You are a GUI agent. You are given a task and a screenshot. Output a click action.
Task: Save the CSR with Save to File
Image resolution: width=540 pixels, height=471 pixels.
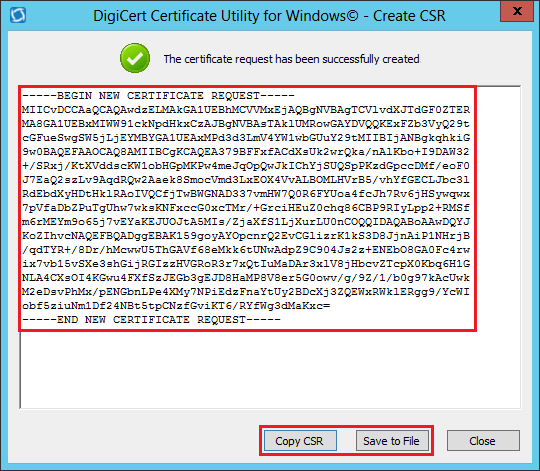click(x=392, y=440)
